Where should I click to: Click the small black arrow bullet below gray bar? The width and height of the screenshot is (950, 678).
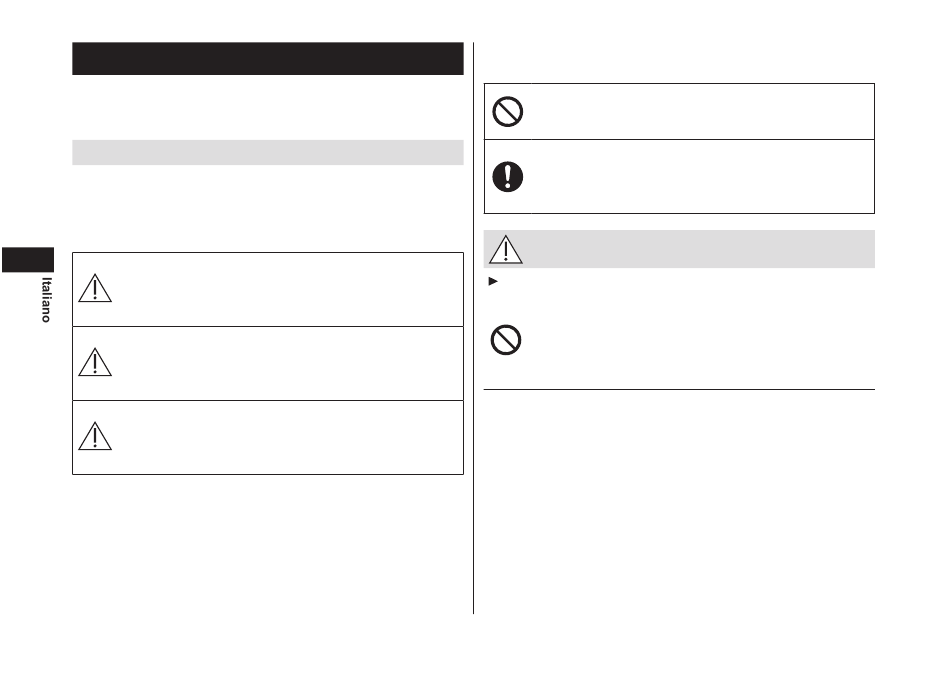coord(493,281)
